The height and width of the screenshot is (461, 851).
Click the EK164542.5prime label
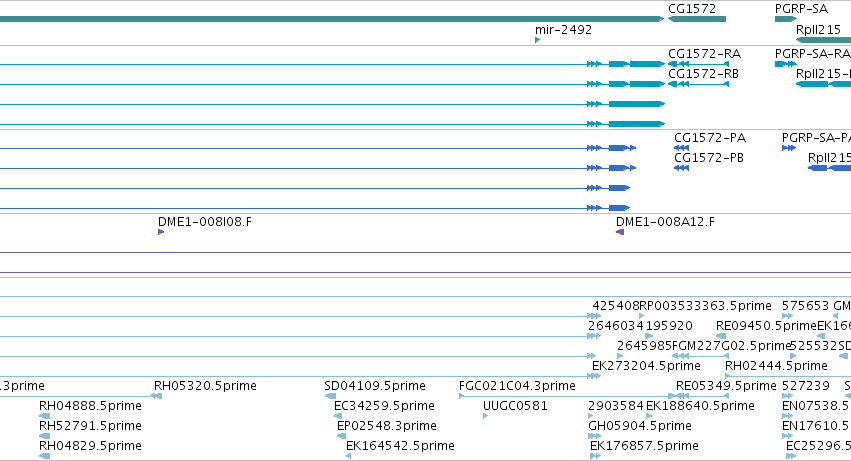tap(401, 446)
